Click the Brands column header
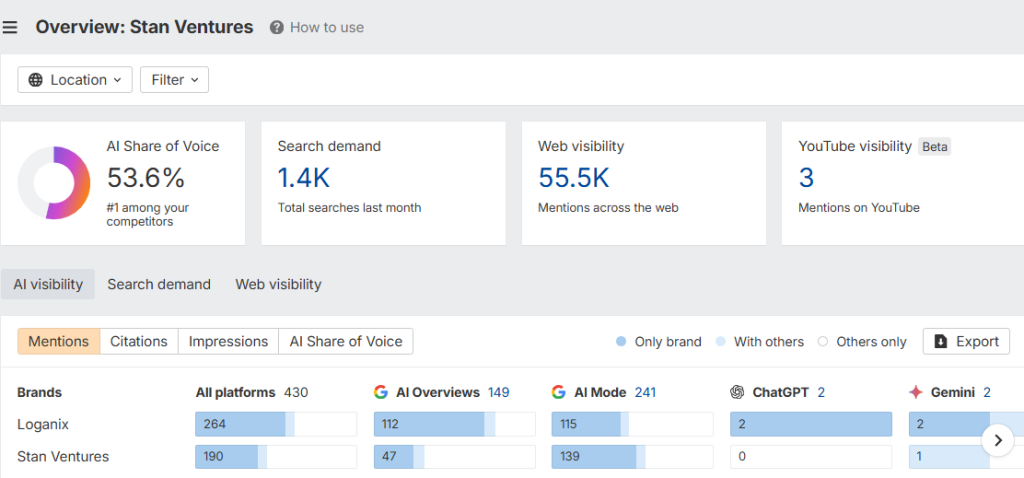Screen dimensions: 1024x478 tap(40, 392)
